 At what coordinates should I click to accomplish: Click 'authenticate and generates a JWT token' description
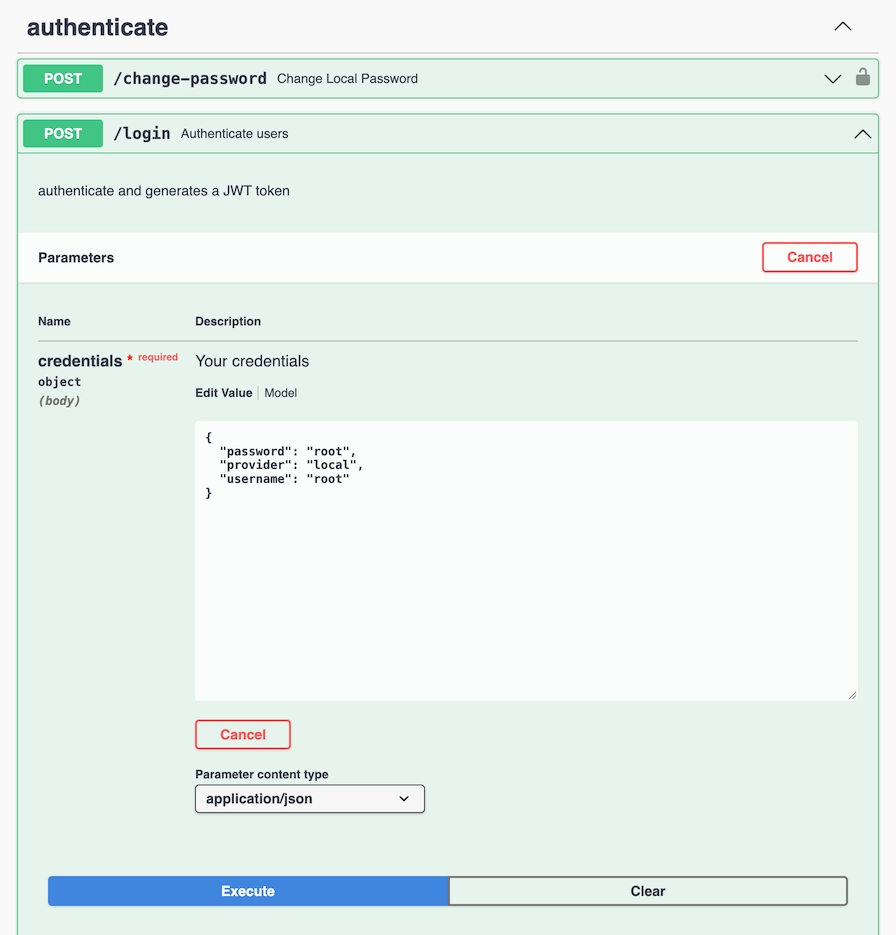point(164,191)
